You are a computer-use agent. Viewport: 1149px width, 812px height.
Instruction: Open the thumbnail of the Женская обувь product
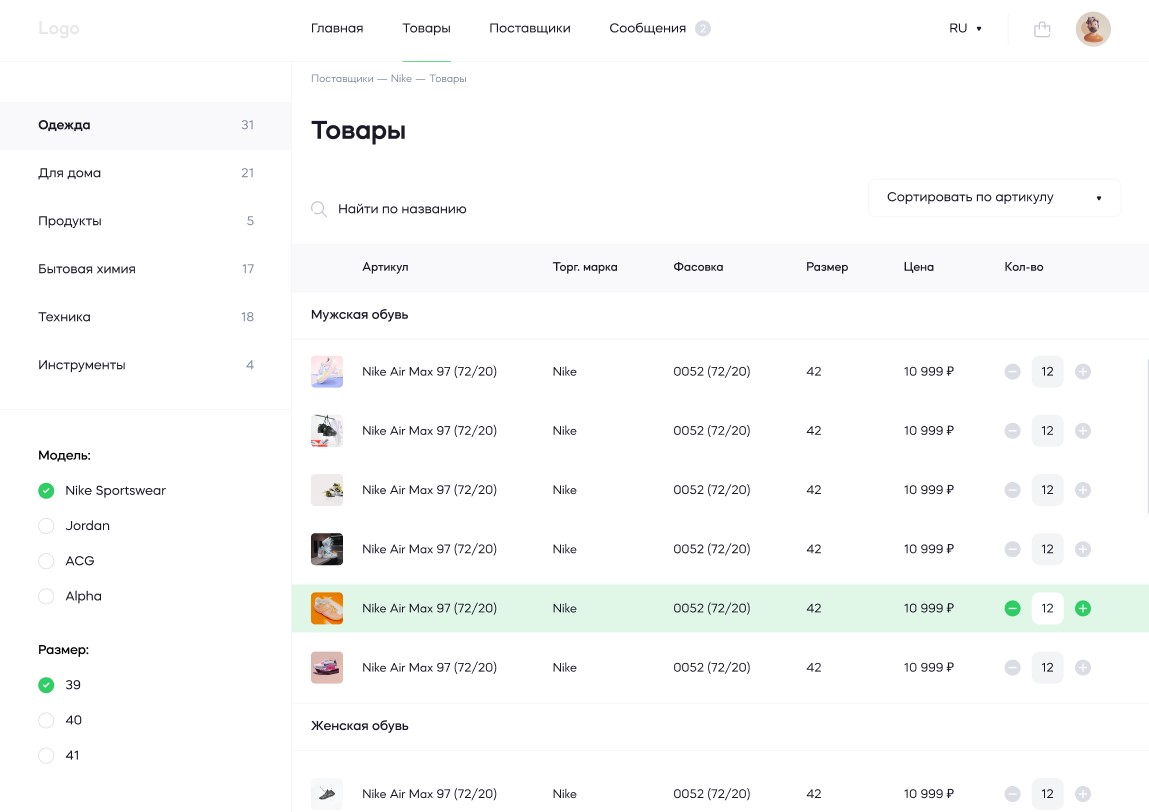click(327, 794)
